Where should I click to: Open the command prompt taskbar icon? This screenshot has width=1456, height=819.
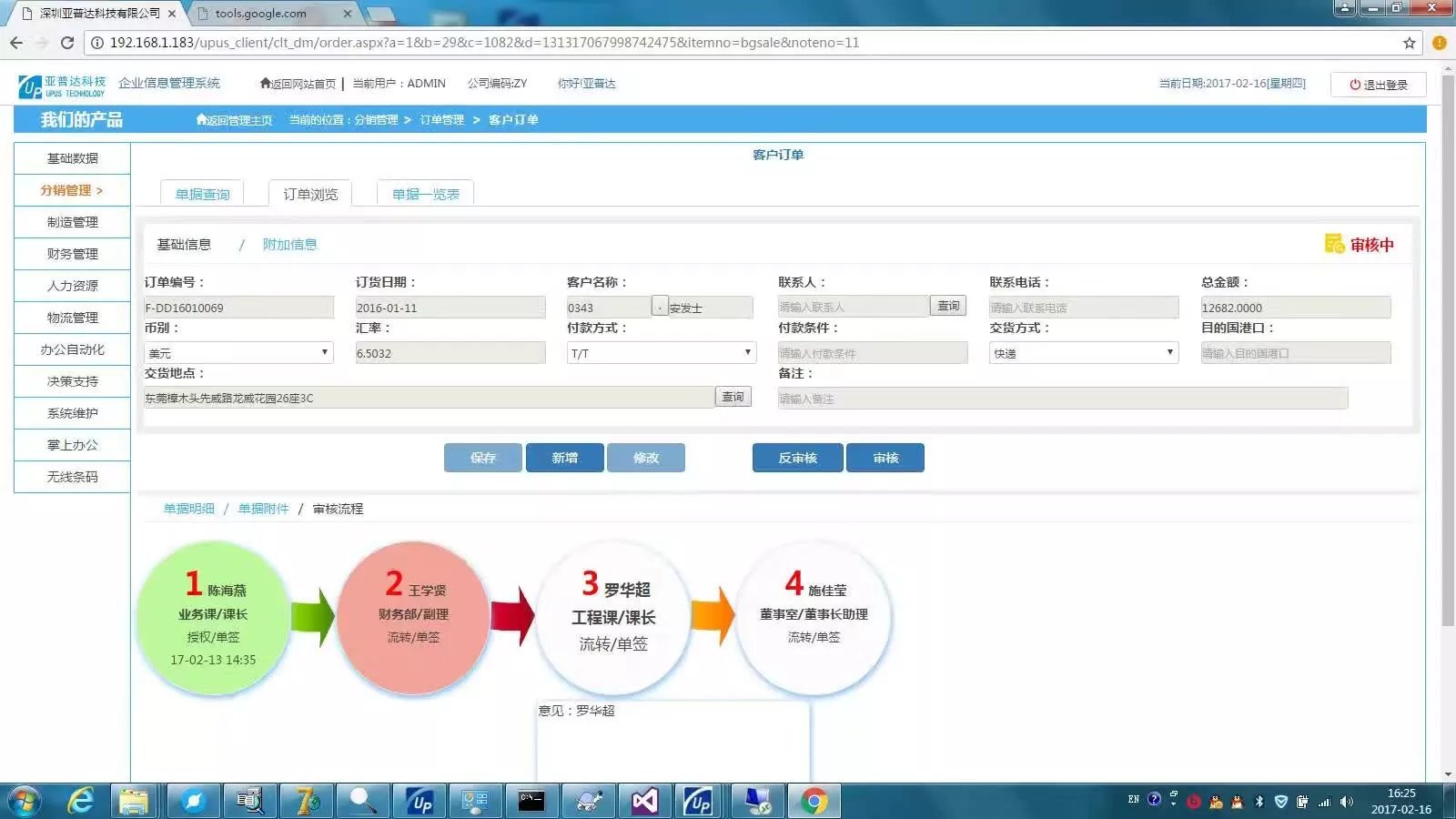point(531,801)
